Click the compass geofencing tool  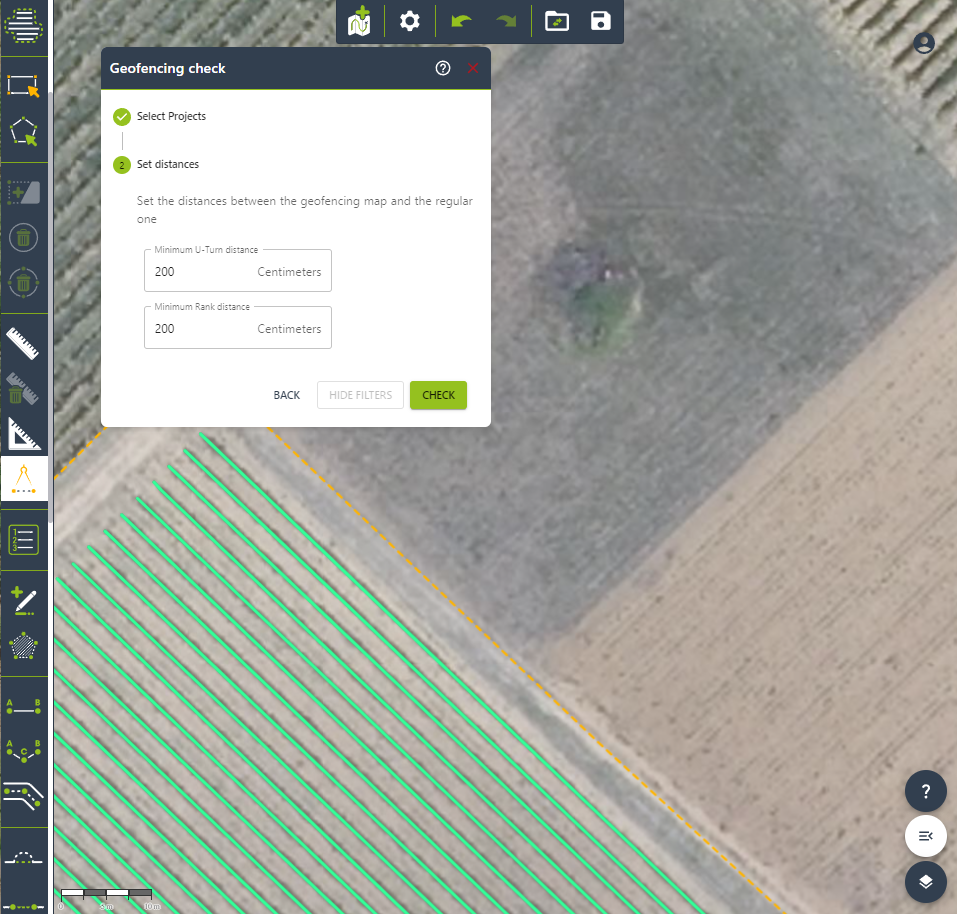[24, 480]
